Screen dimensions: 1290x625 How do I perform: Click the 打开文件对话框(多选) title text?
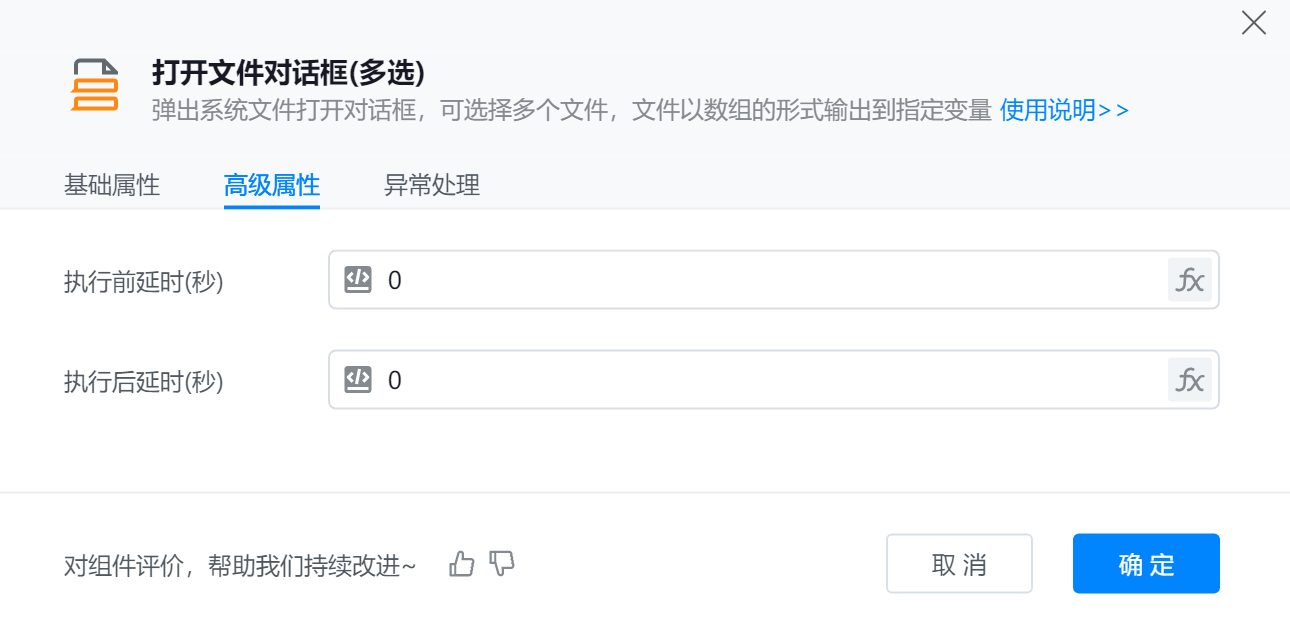pyautogui.click(x=289, y=73)
